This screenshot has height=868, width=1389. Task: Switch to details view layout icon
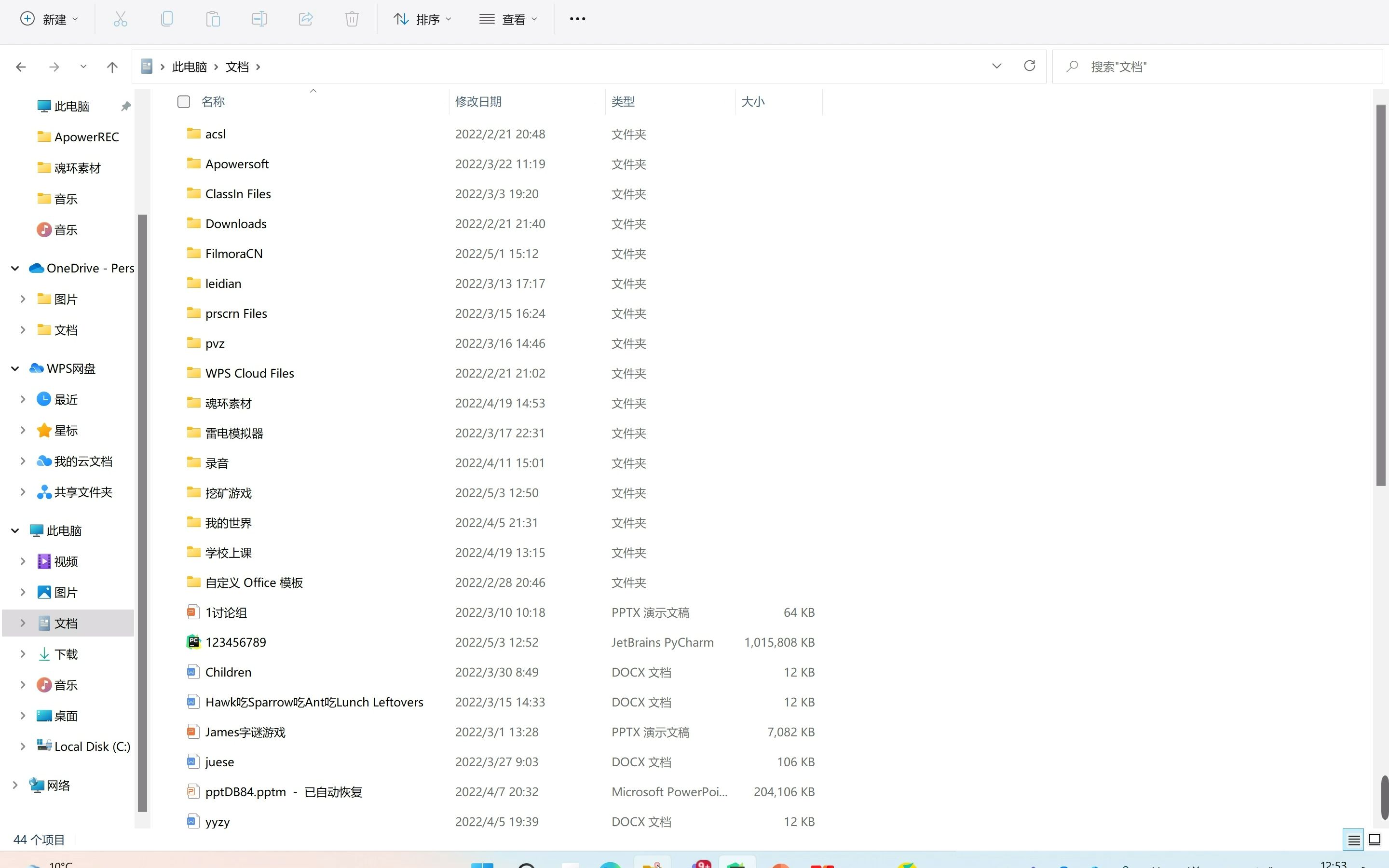pos(1353,840)
